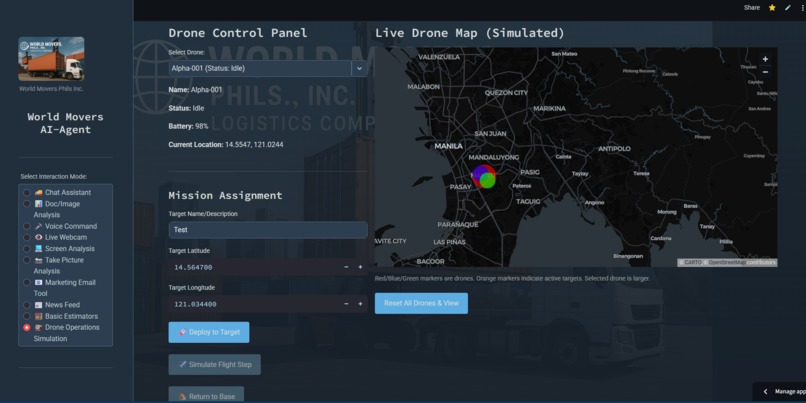The width and height of the screenshot is (806, 403).
Task: Click the Manage app chevron button
Action: (x=765, y=392)
